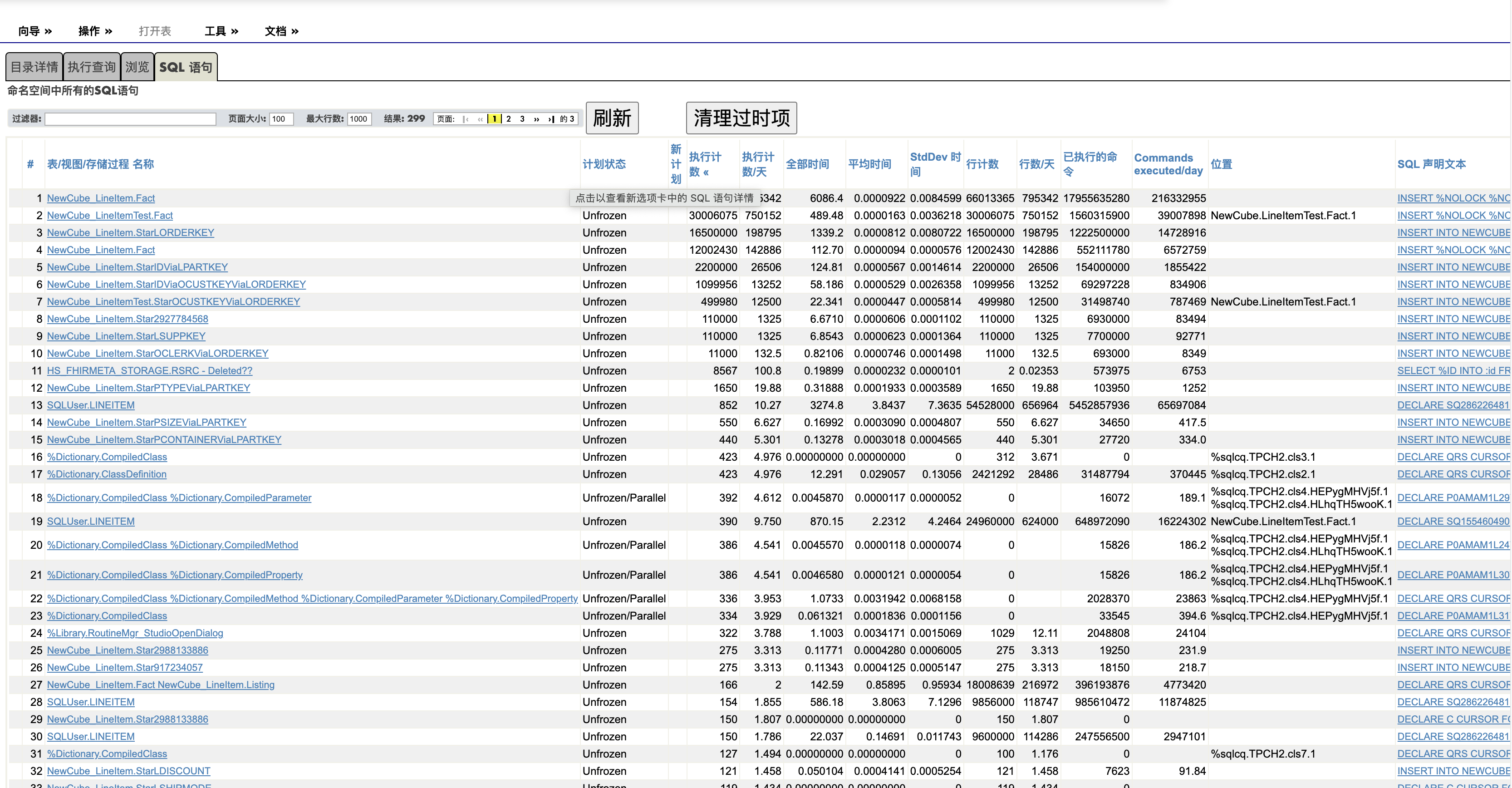Open the 文档 menu
Viewport: 1512px width, 788px height.
(281, 31)
